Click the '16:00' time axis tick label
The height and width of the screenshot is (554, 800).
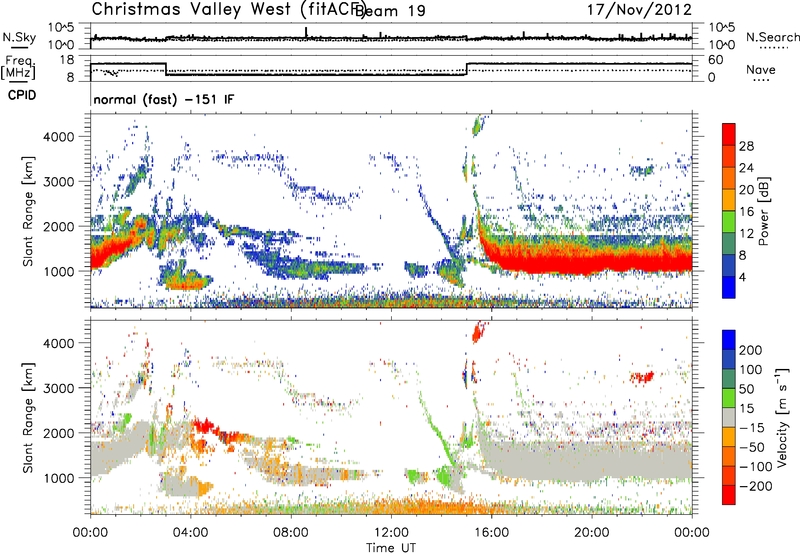click(x=491, y=533)
